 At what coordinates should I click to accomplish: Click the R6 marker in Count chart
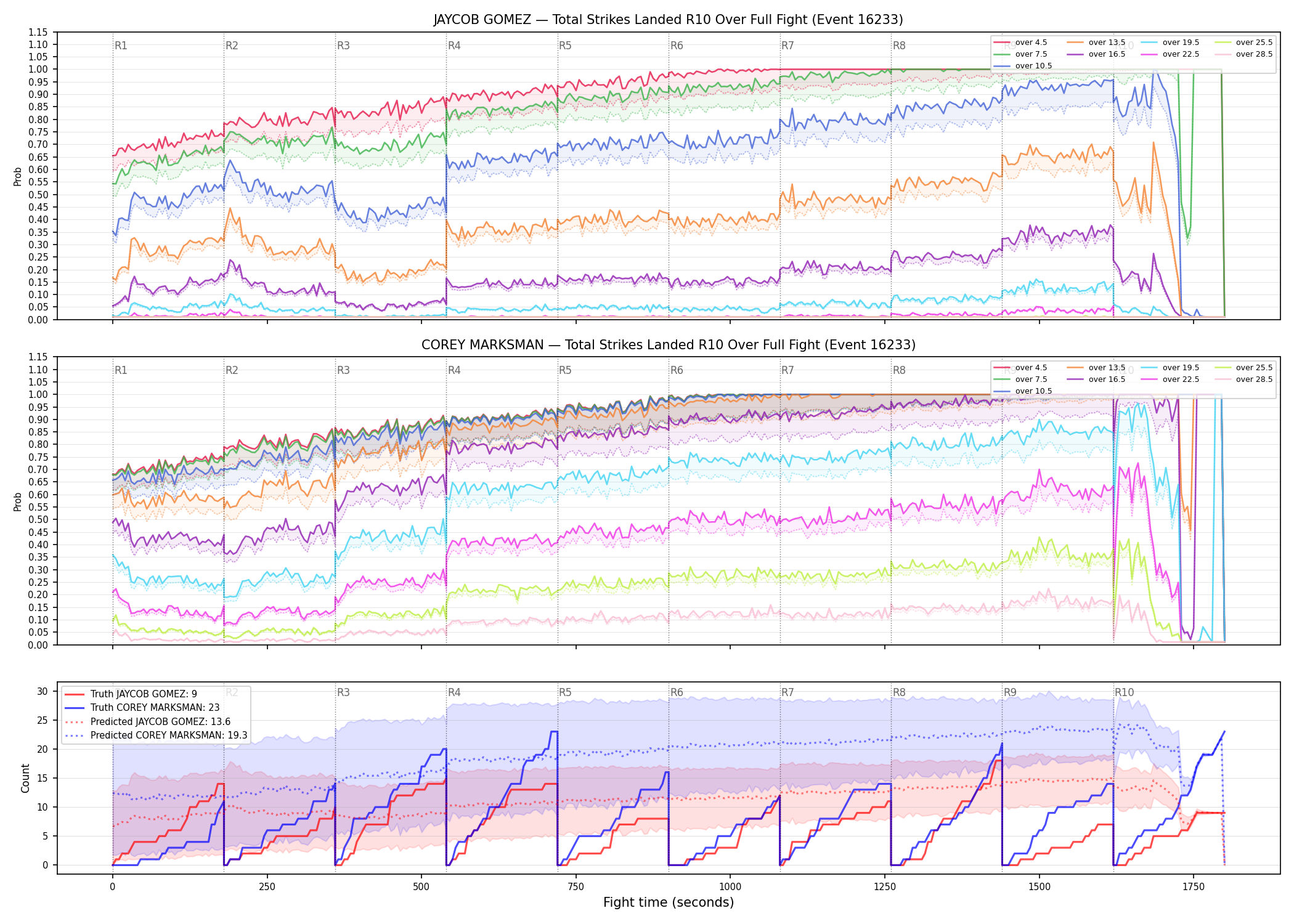coord(677,692)
